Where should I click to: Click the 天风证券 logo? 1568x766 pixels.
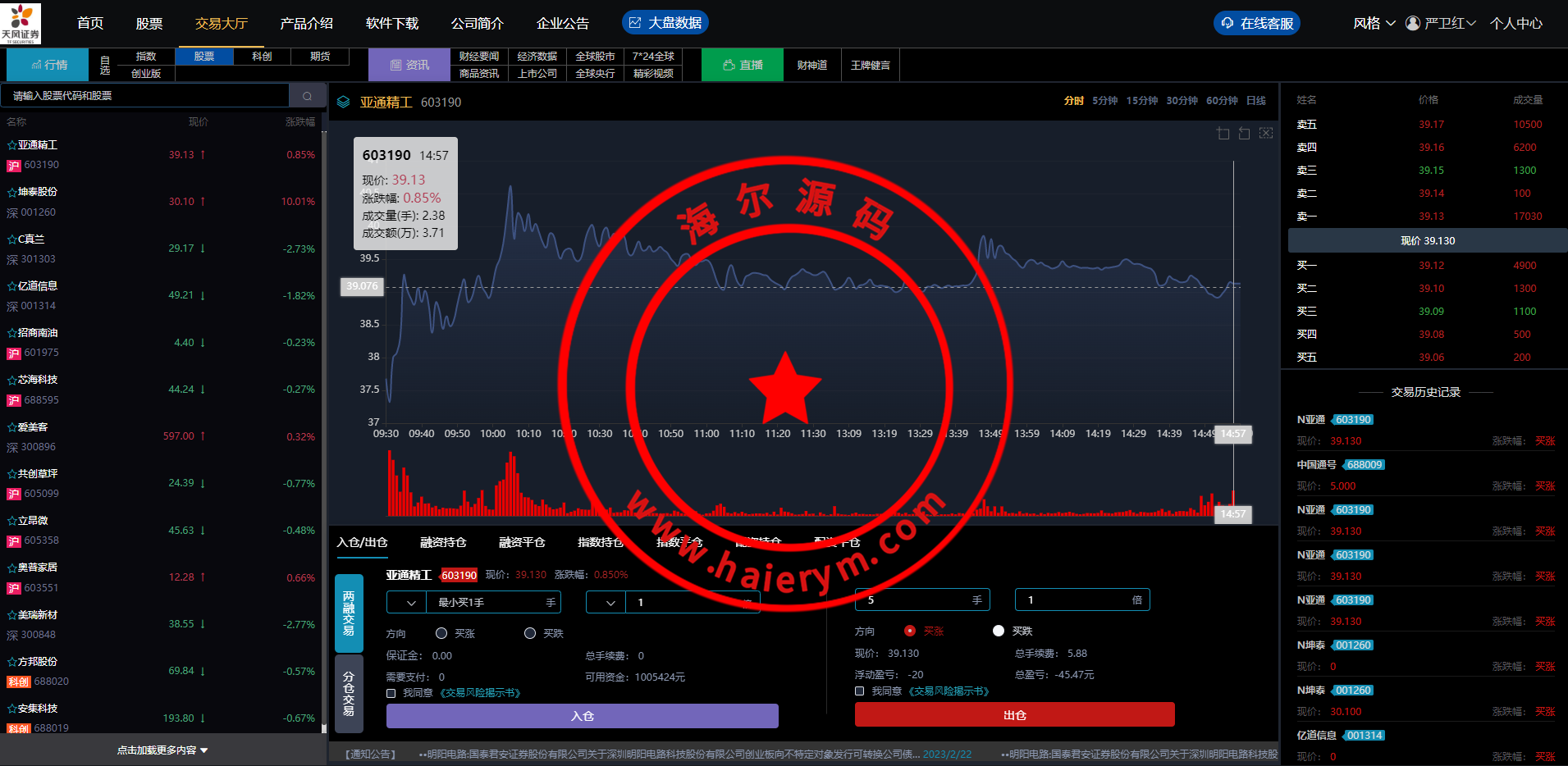21,23
